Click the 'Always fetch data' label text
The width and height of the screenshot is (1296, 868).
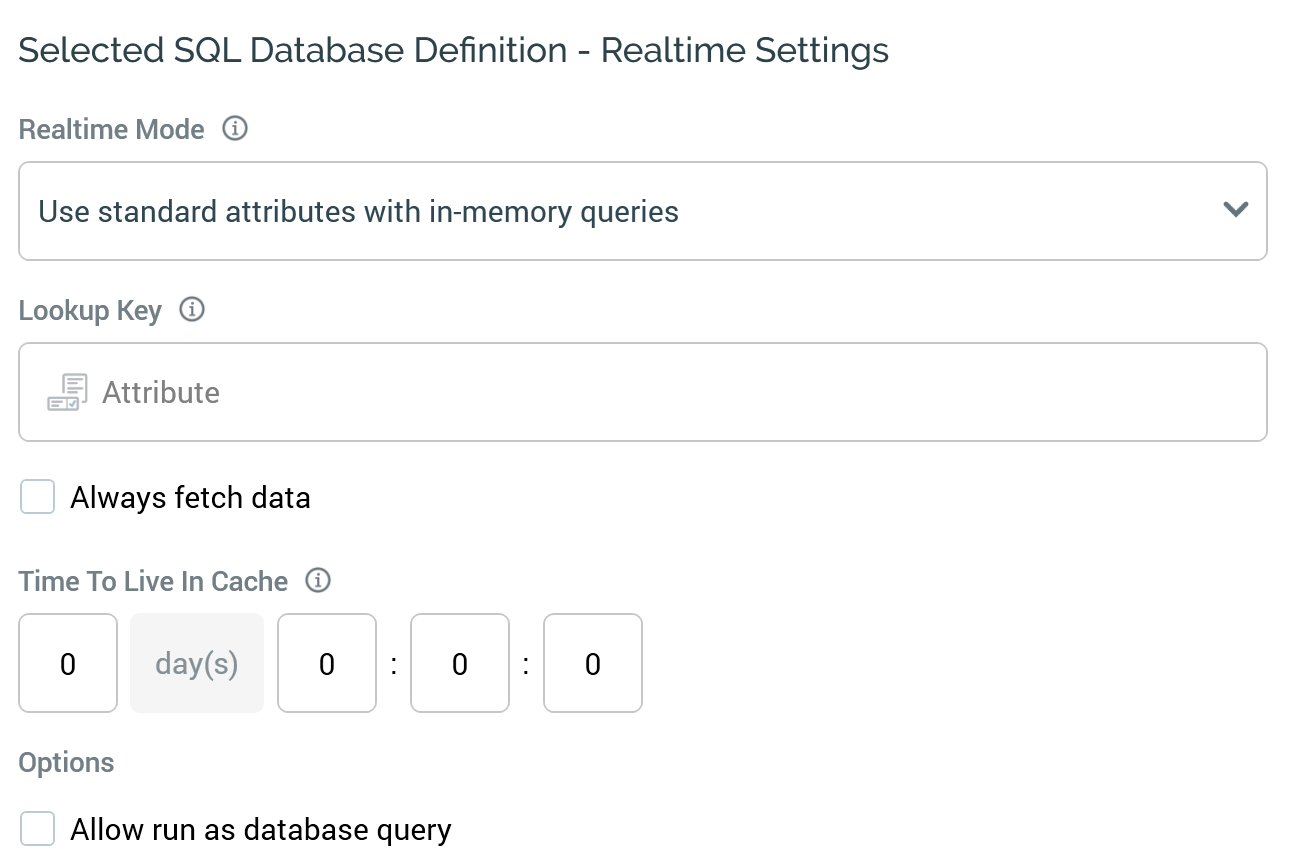coord(190,497)
